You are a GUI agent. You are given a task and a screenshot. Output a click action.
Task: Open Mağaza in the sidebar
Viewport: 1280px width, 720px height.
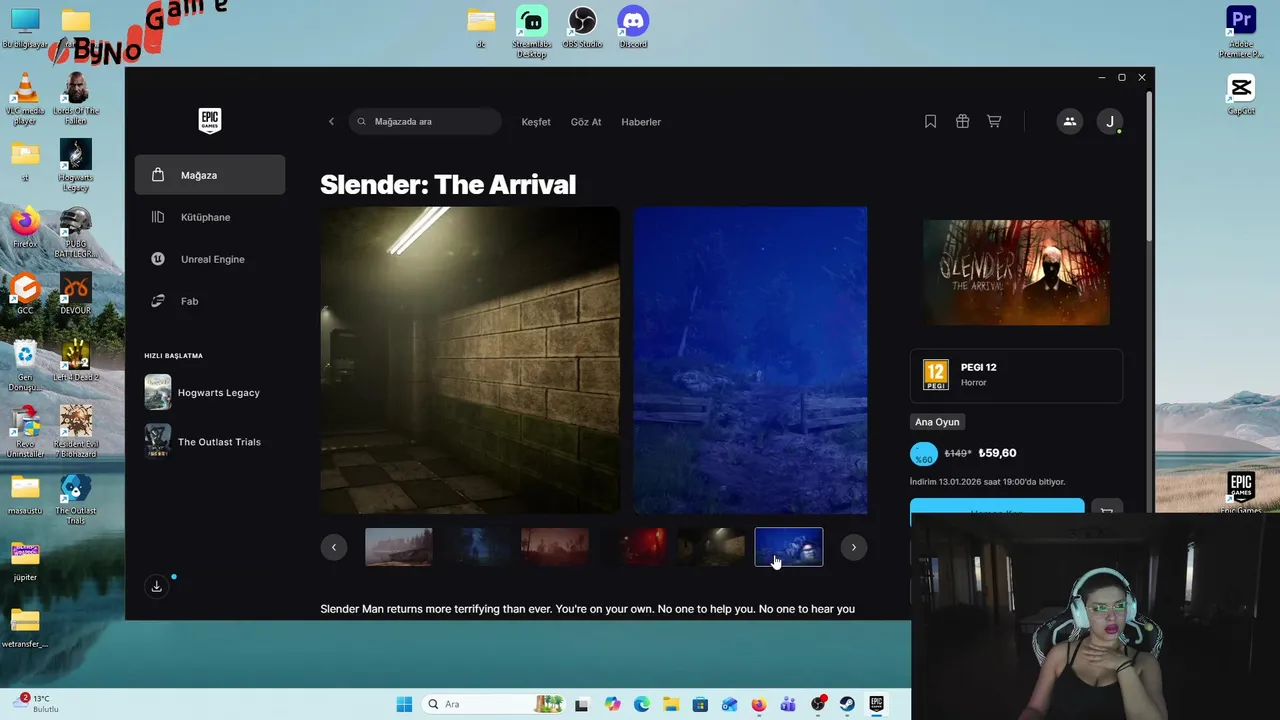pos(210,175)
